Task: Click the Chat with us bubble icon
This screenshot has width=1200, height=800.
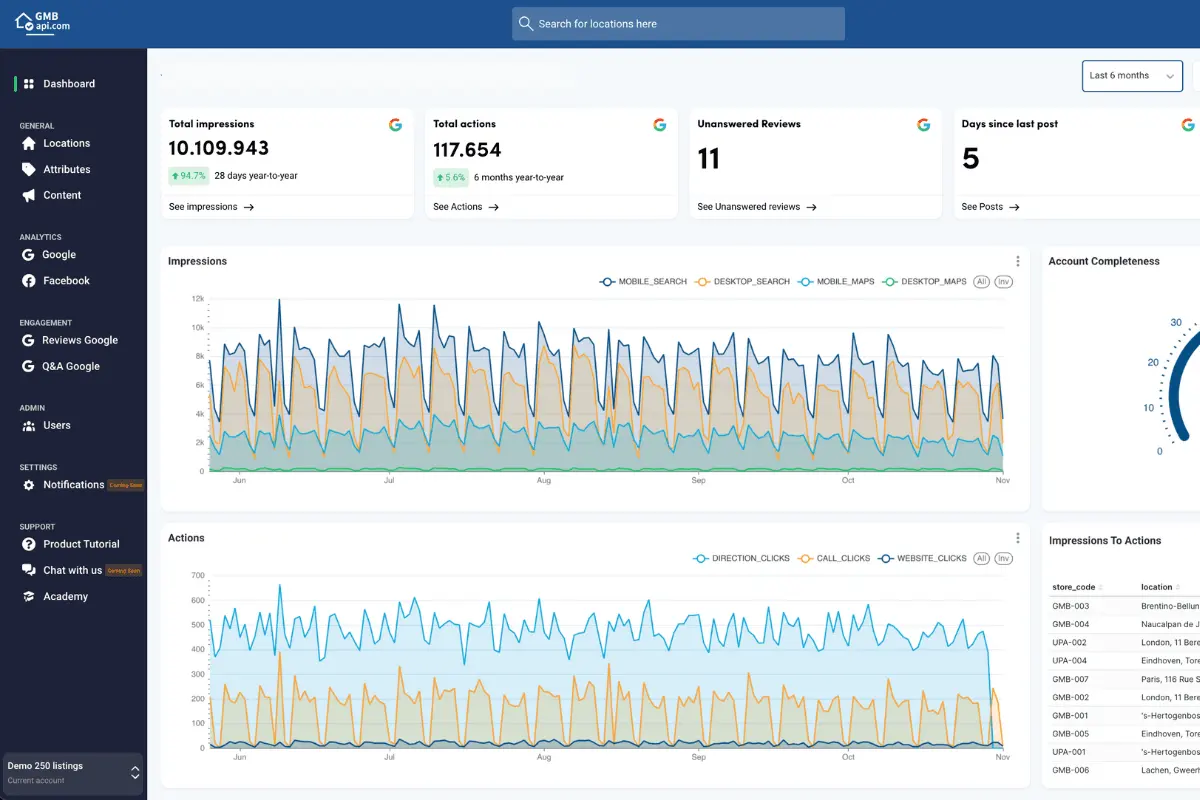Action: click(29, 570)
